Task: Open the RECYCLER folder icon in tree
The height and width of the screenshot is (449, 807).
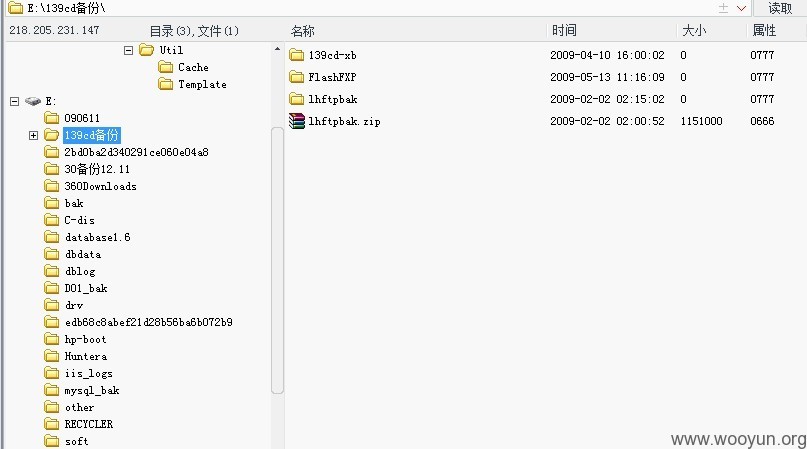Action: point(51,424)
